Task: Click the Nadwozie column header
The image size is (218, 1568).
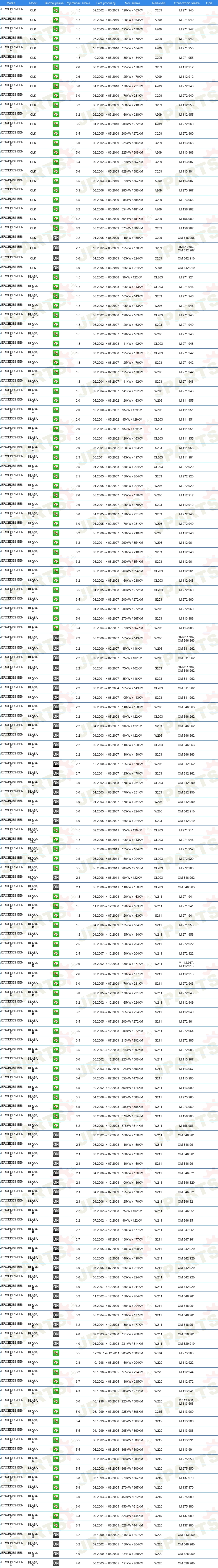Action: (x=158, y=3)
